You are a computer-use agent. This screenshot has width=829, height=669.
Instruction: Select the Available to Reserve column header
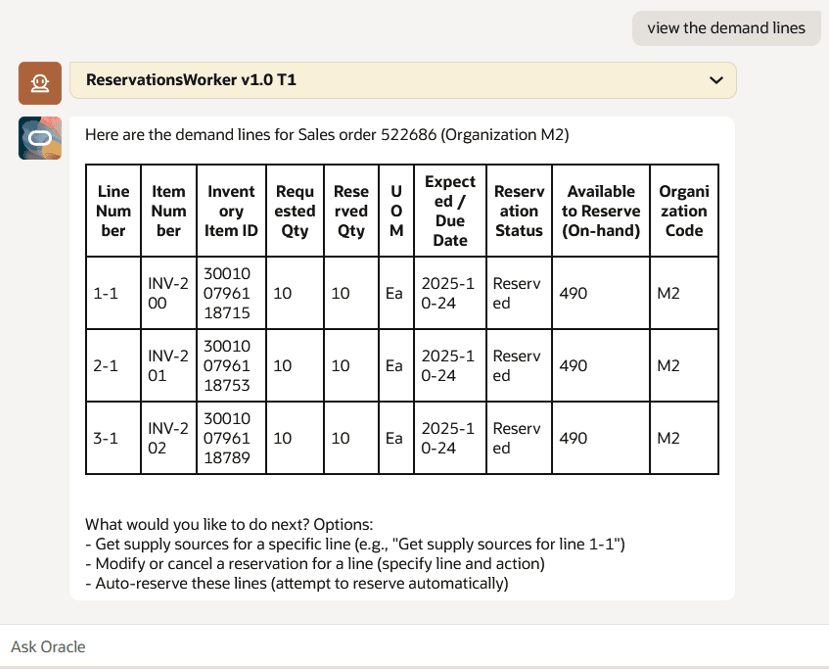[x=599, y=210]
